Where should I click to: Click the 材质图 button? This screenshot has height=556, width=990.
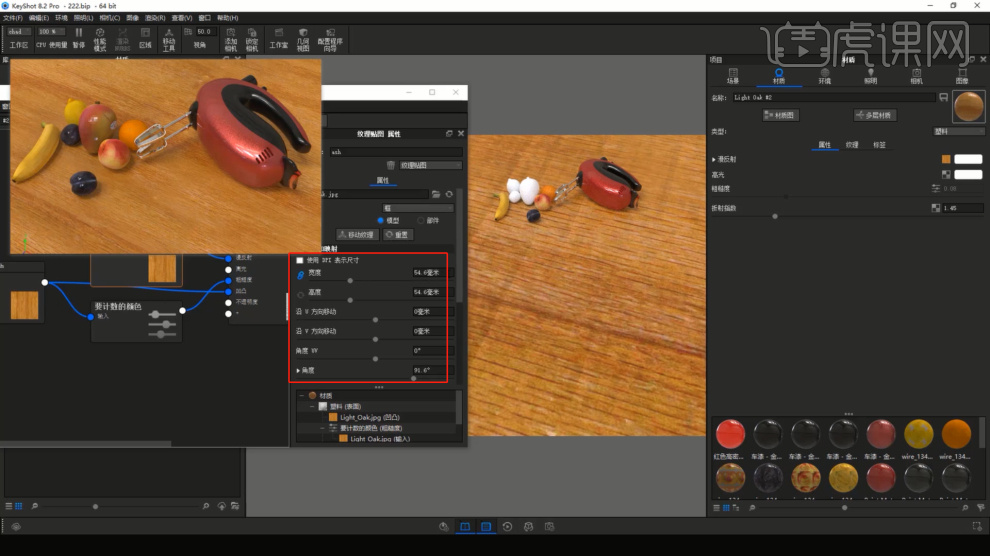tap(781, 115)
